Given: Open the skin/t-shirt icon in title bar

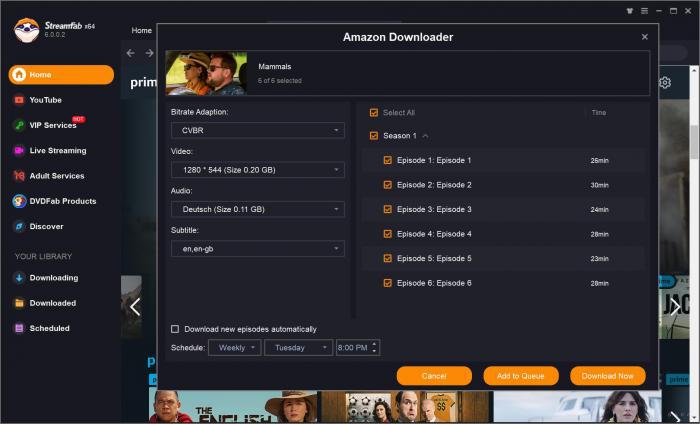Looking at the screenshot, I should click(x=630, y=11).
